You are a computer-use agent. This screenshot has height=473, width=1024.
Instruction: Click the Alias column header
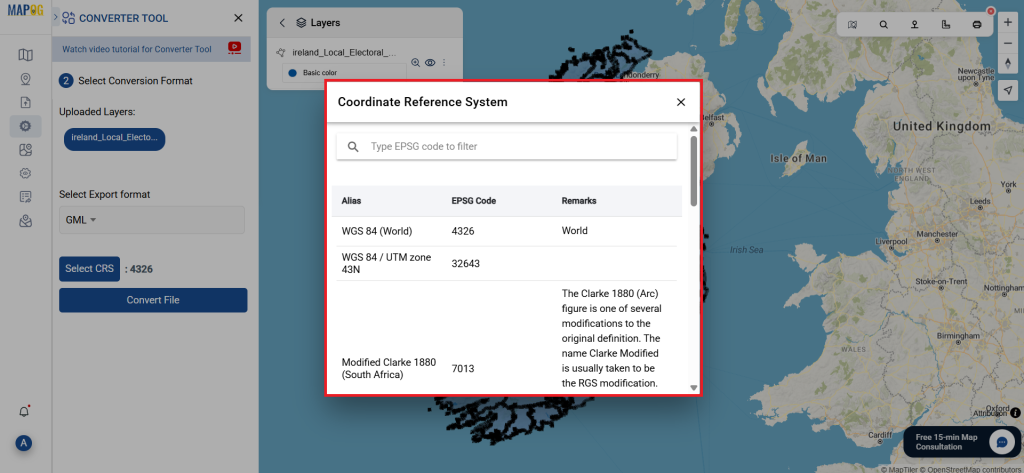[351, 201]
